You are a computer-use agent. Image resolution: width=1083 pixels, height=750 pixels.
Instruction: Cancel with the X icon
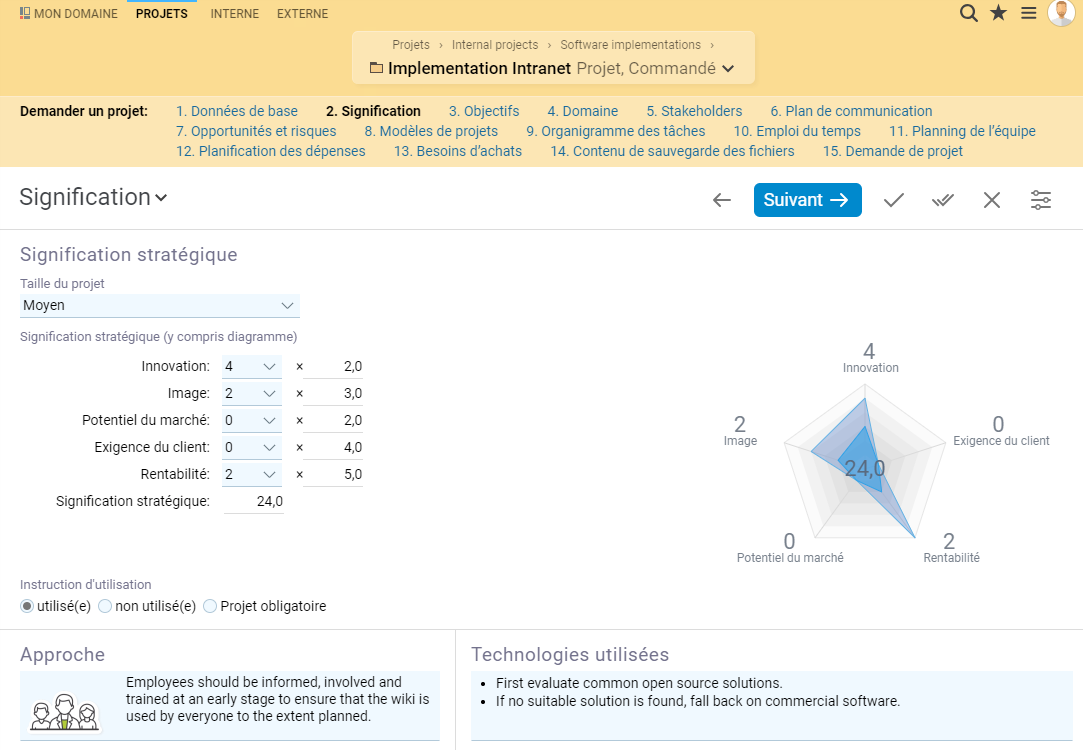coord(992,200)
